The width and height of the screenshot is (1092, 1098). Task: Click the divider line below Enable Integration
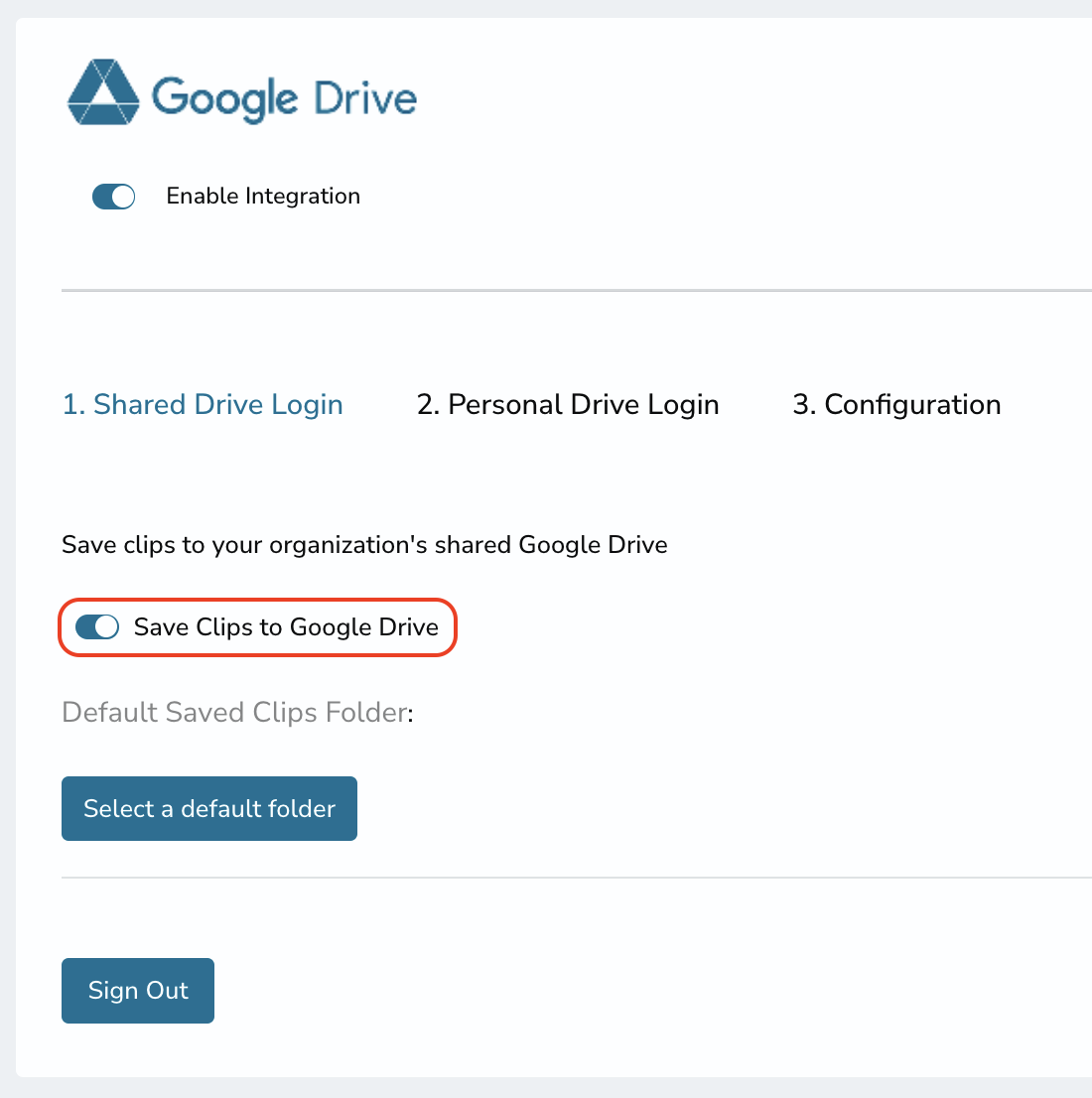pos(577,290)
